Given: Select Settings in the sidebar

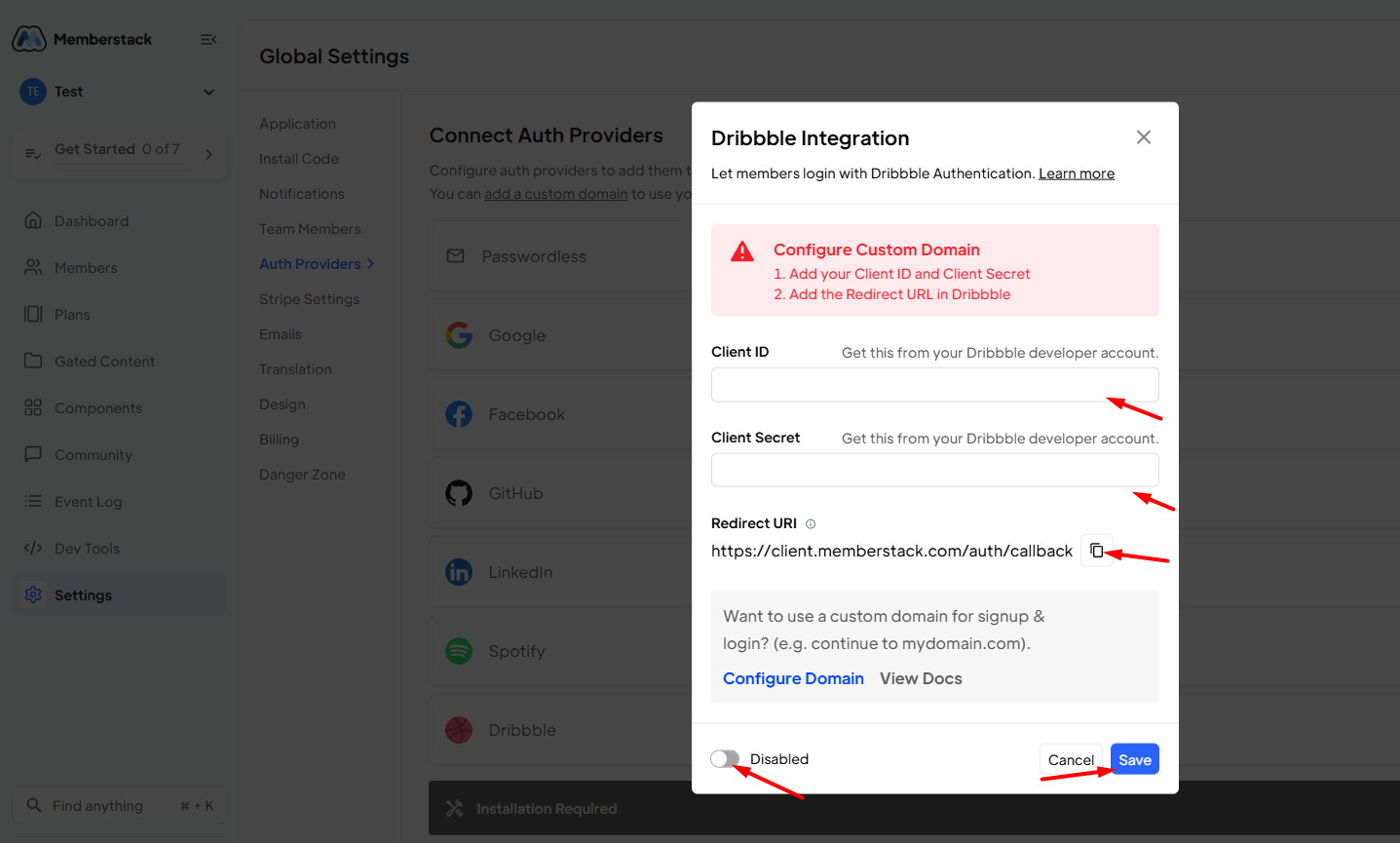Looking at the screenshot, I should click(119, 595).
